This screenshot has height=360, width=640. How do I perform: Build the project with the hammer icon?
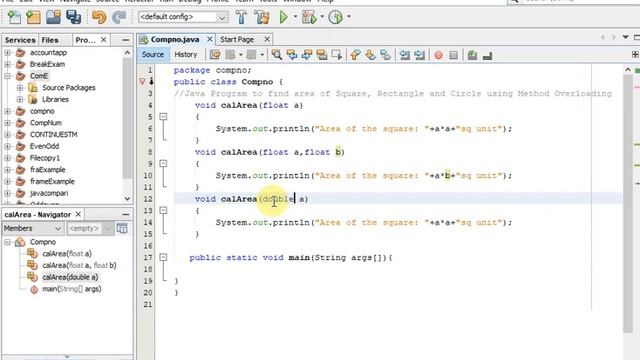tap(241, 17)
